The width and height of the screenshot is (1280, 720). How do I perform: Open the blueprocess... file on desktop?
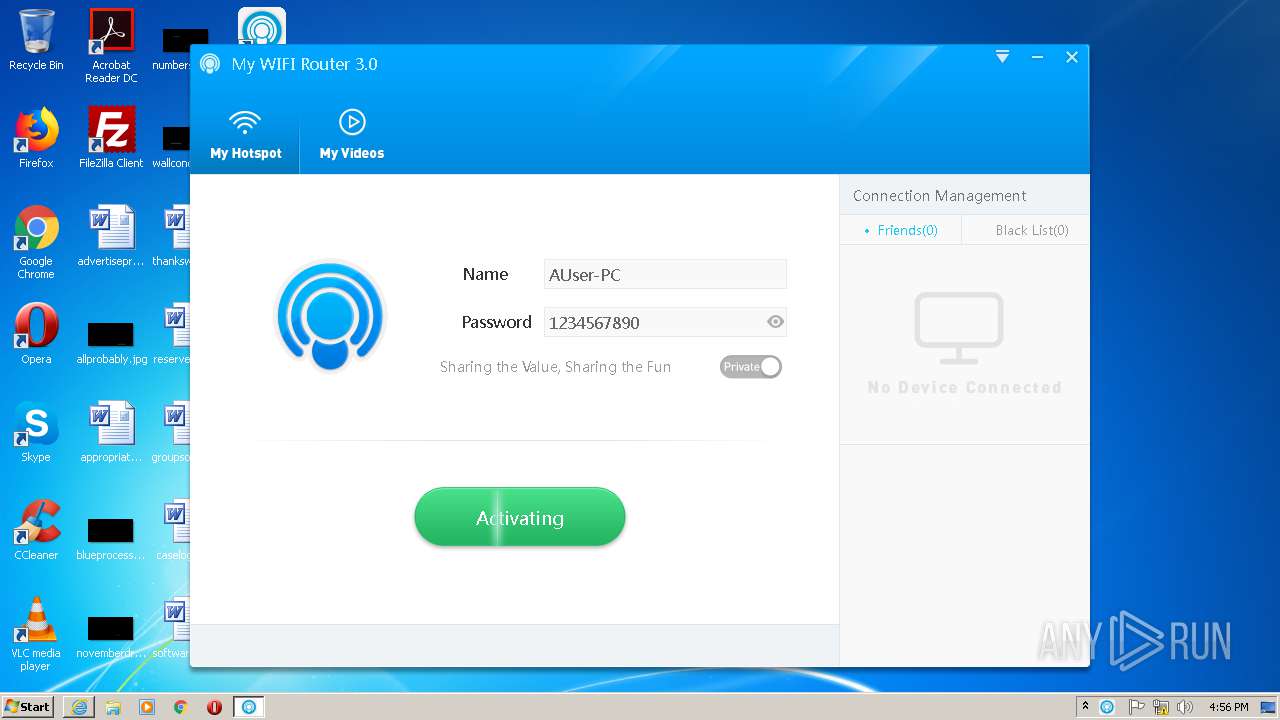[x=111, y=537]
